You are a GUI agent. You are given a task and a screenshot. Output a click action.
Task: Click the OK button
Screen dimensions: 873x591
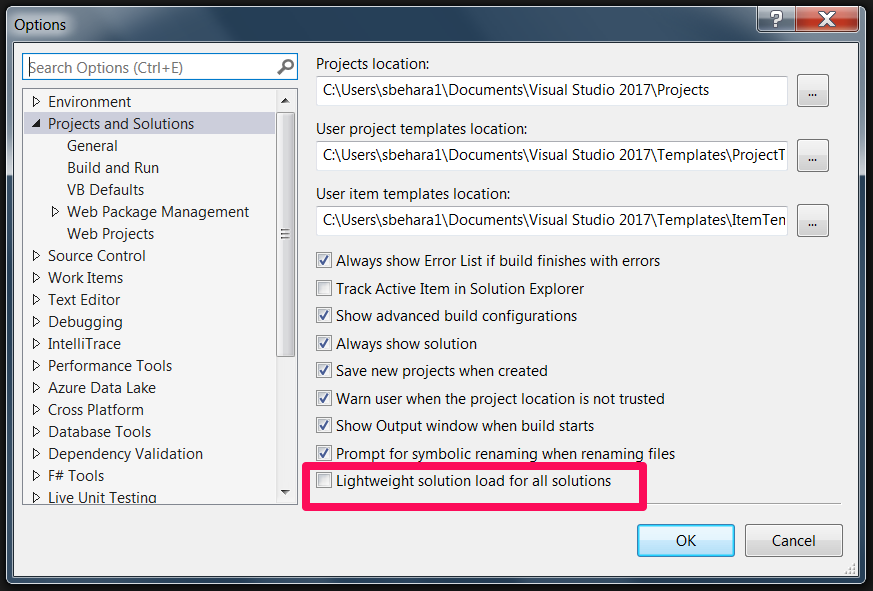pyautogui.click(x=685, y=540)
